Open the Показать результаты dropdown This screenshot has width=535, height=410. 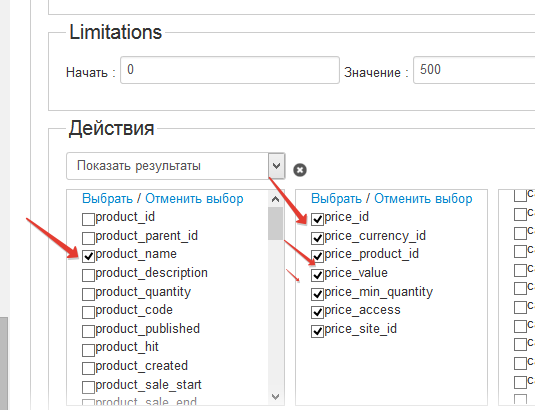pos(175,166)
